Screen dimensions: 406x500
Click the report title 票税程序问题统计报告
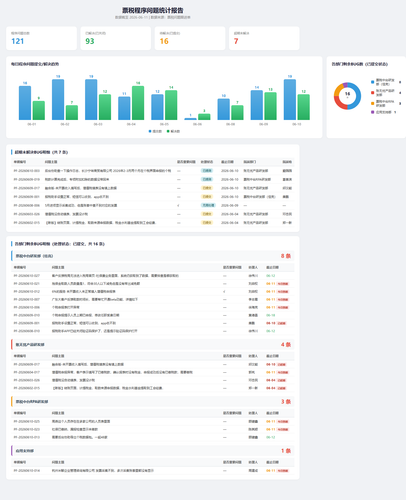pyautogui.click(x=153, y=10)
